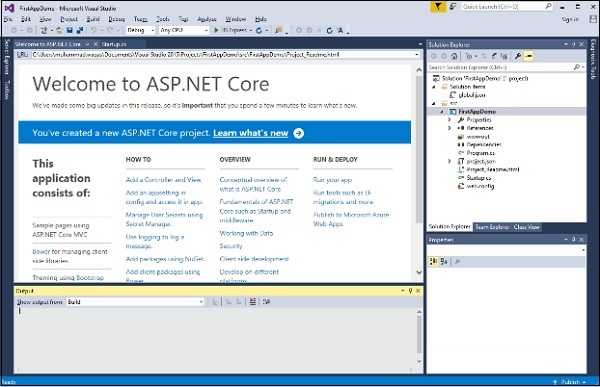The image size is (600, 387).
Task: Open Publish to Microsoft Azure Web Apps link
Action: (x=351, y=219)
